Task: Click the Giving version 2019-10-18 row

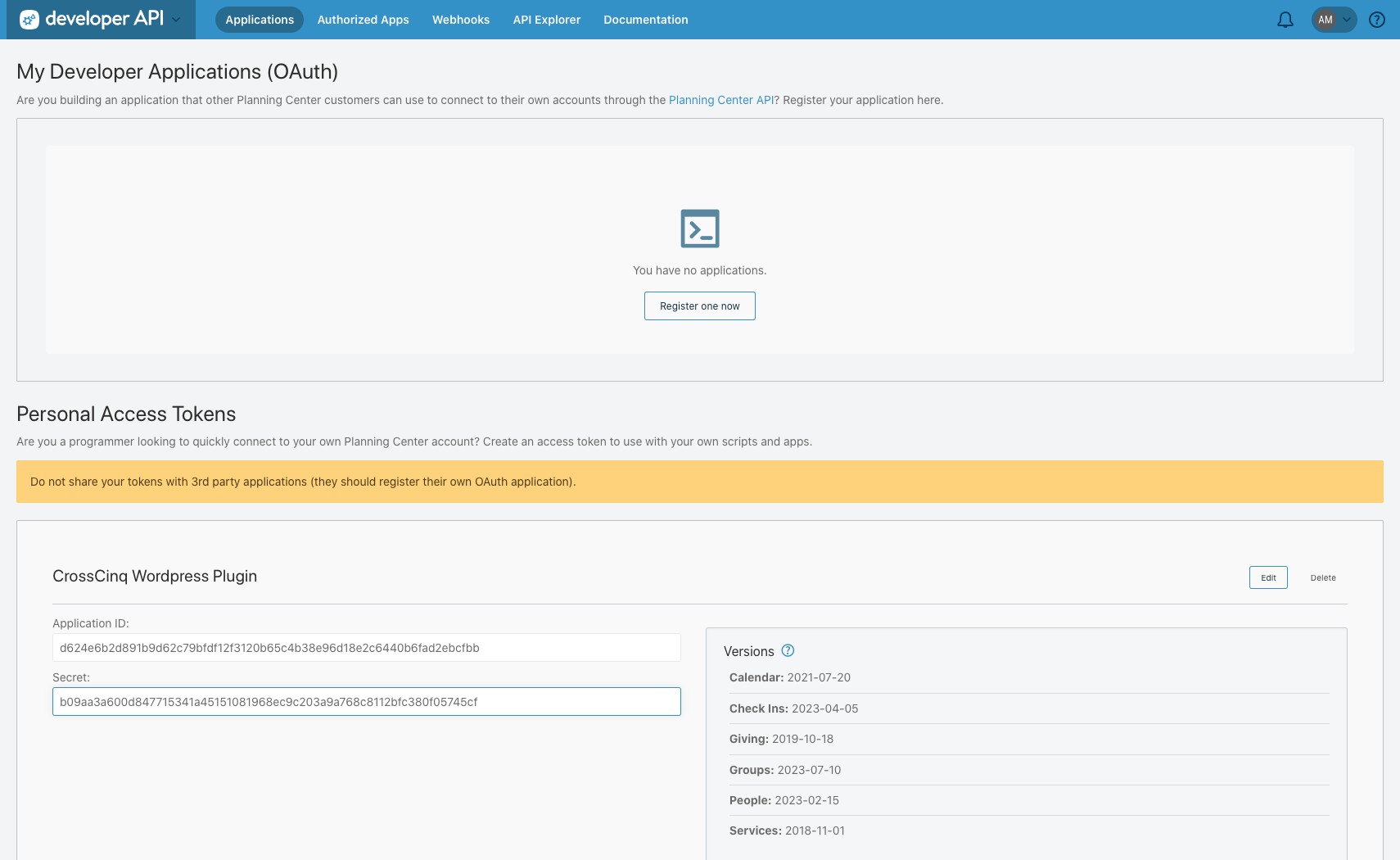Action: pyautogui.click(x=1029, y=739)
